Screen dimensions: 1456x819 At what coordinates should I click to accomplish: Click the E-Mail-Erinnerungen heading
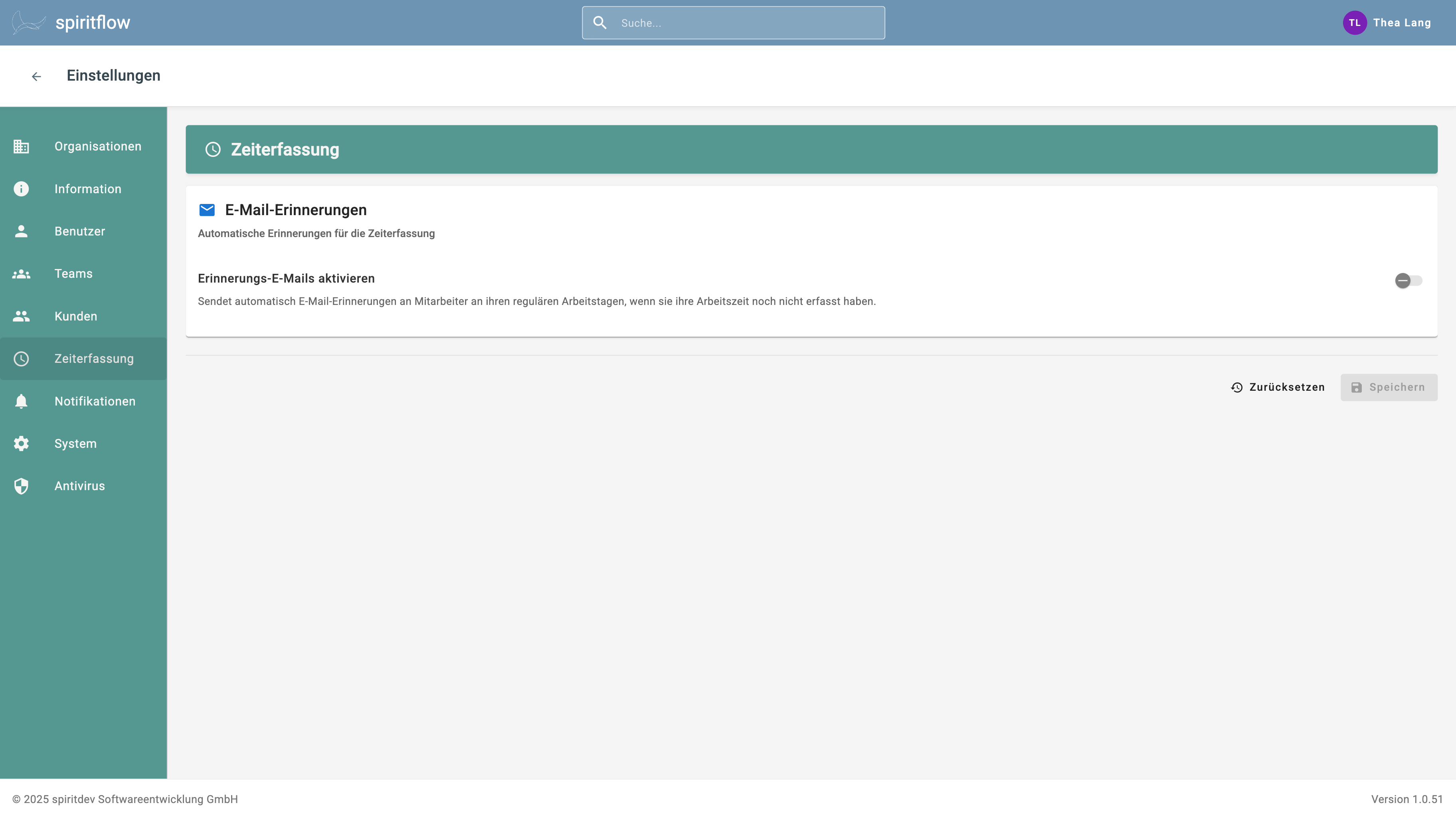296,210
